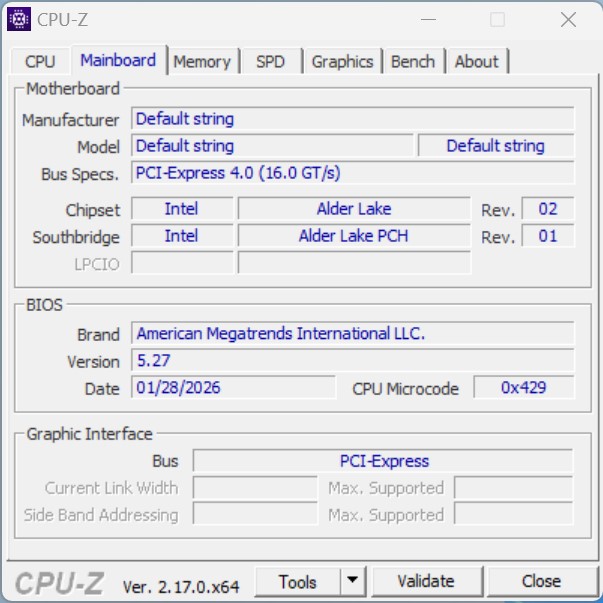Click the chipset Rev. value 02
This screenshot has width=603, height=603.
(548, 209)
